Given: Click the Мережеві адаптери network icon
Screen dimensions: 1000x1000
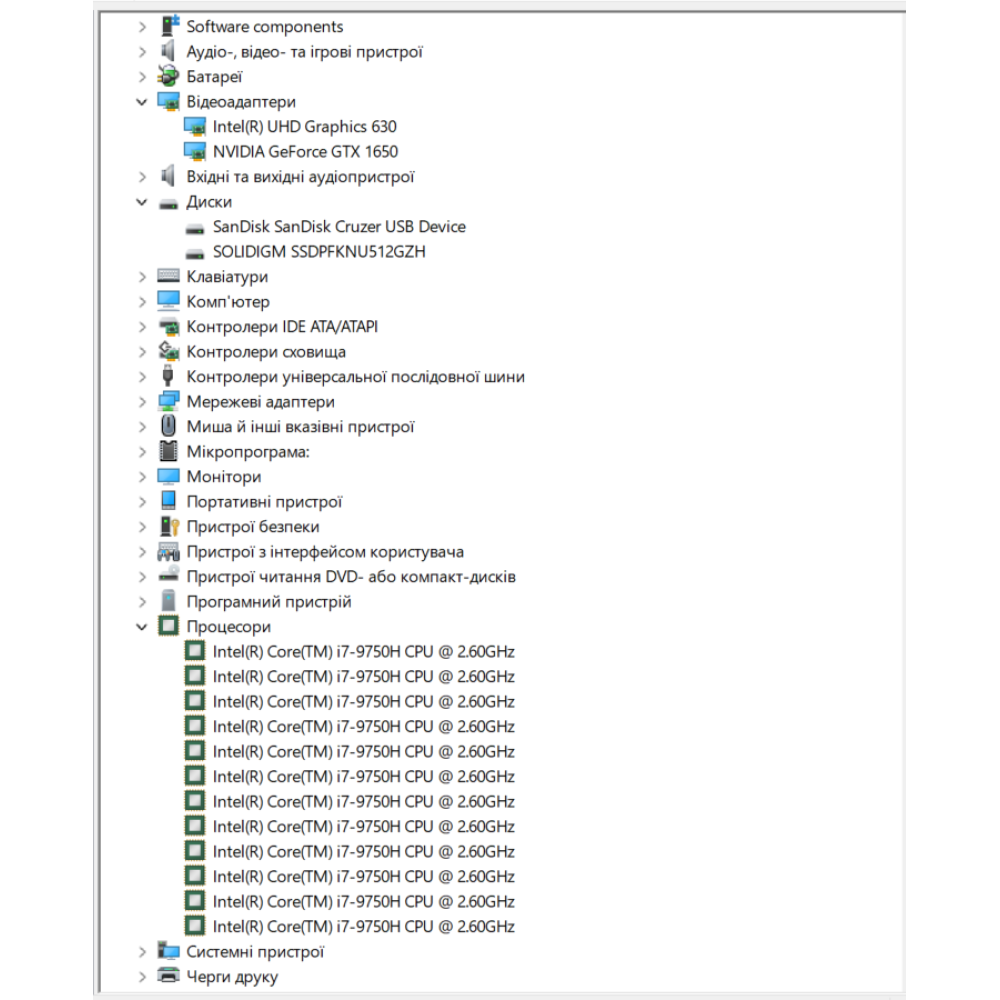Looking at the screenshot, I should coord(169,401).
